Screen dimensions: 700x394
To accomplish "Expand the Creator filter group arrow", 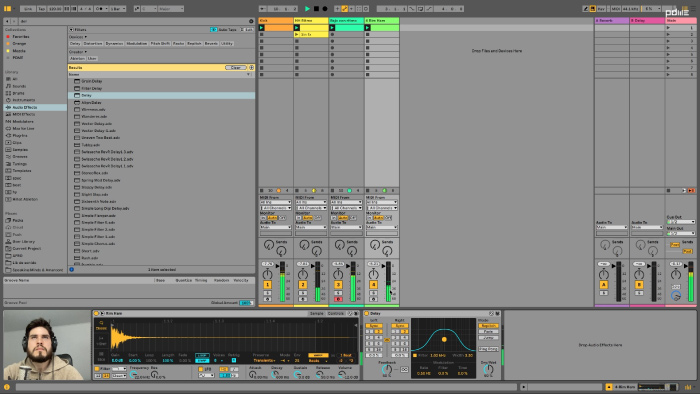I will (x=85, y=52).
